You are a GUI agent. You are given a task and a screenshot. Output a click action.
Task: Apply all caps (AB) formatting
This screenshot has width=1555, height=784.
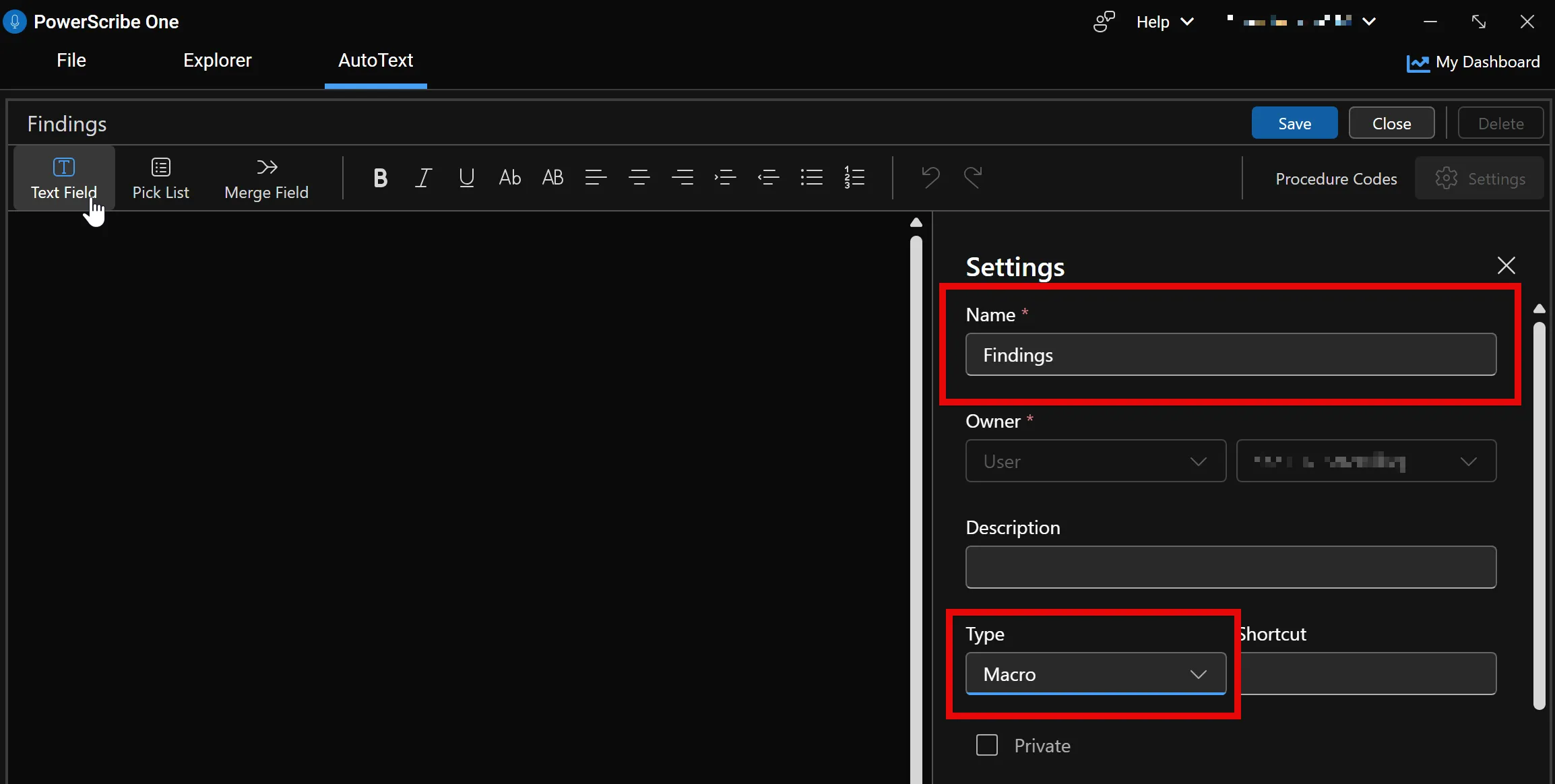click(552, 178)
